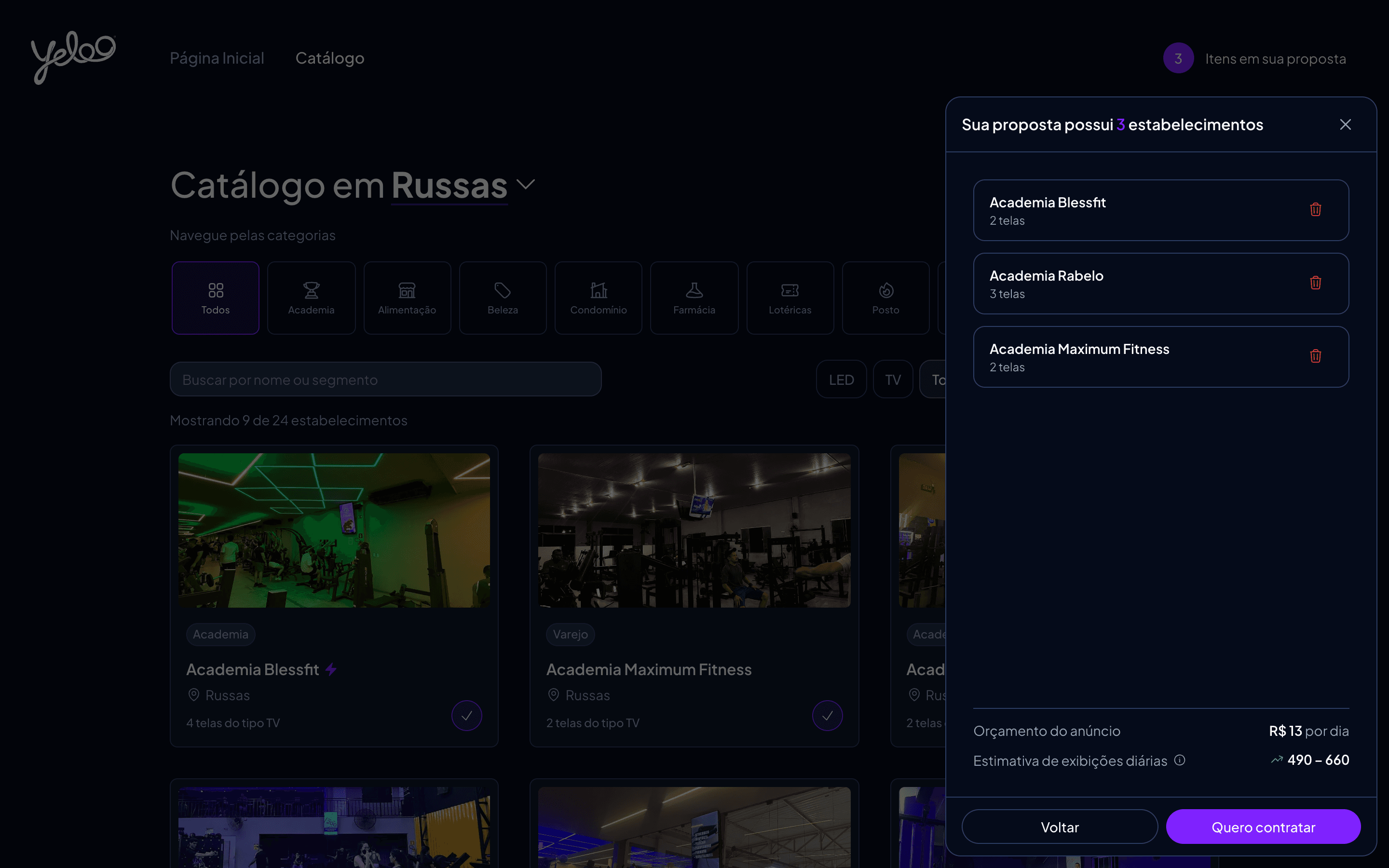This screenshot has height=868, width=1389.
Task: Click the info icon beside daily views estimate
Action: (1180, 760)
